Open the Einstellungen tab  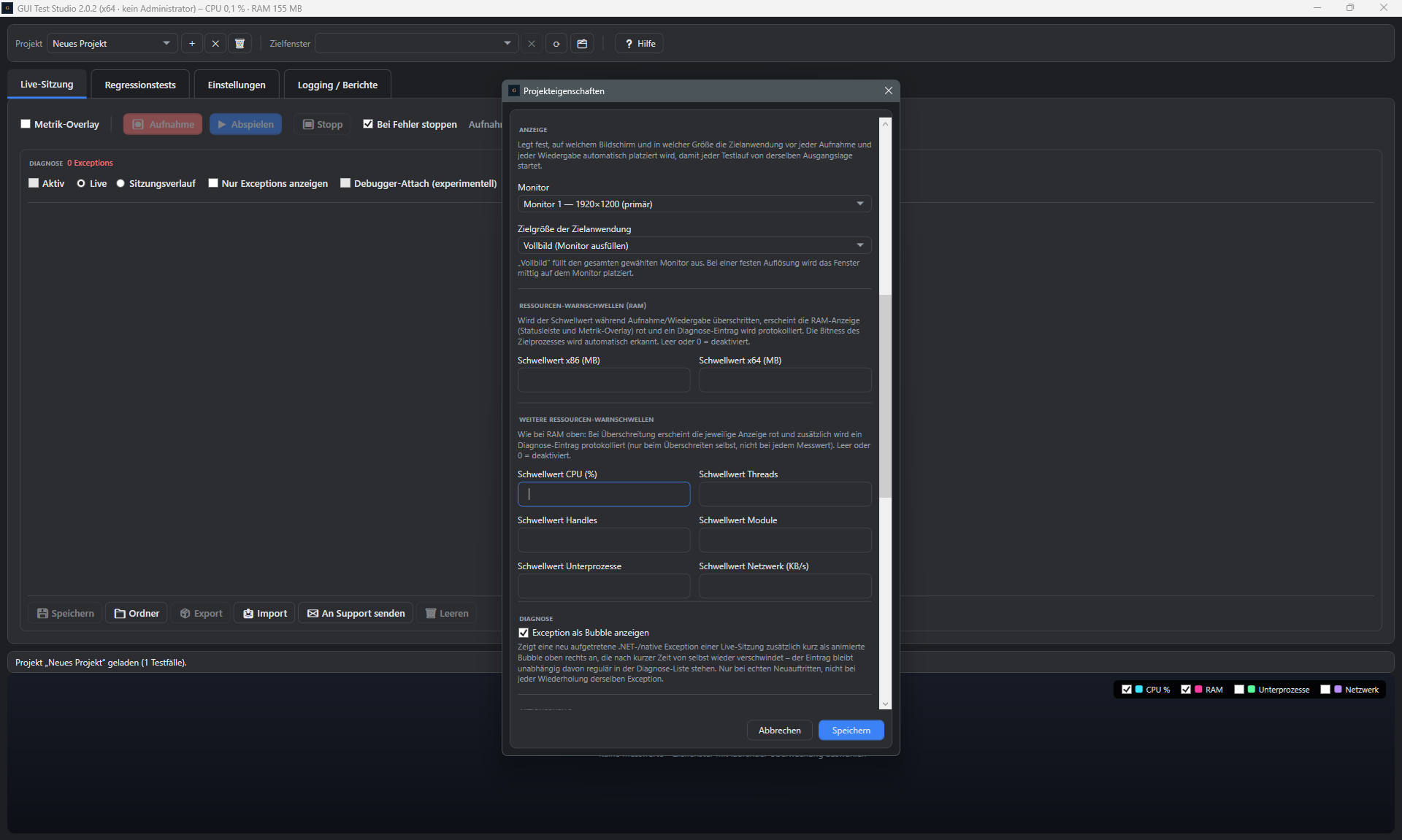point(237,85)
